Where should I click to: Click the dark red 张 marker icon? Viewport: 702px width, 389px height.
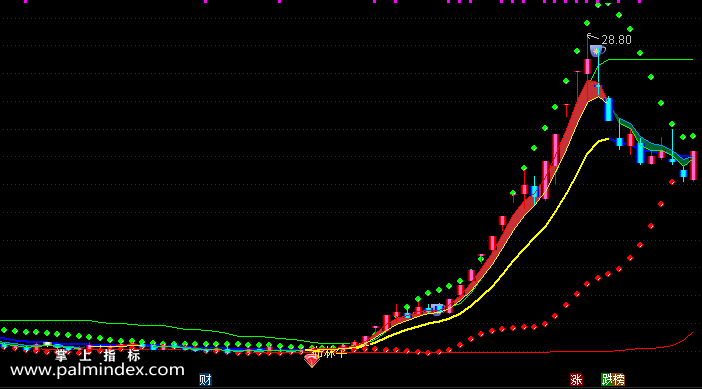pyautogui.click(x=576, y=380)
